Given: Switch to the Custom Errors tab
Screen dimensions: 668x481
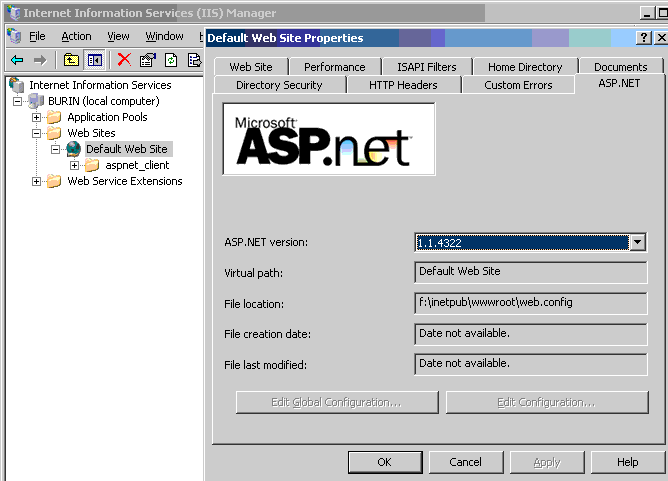Looking at the screenshot, I should click(x=518, y=85).
